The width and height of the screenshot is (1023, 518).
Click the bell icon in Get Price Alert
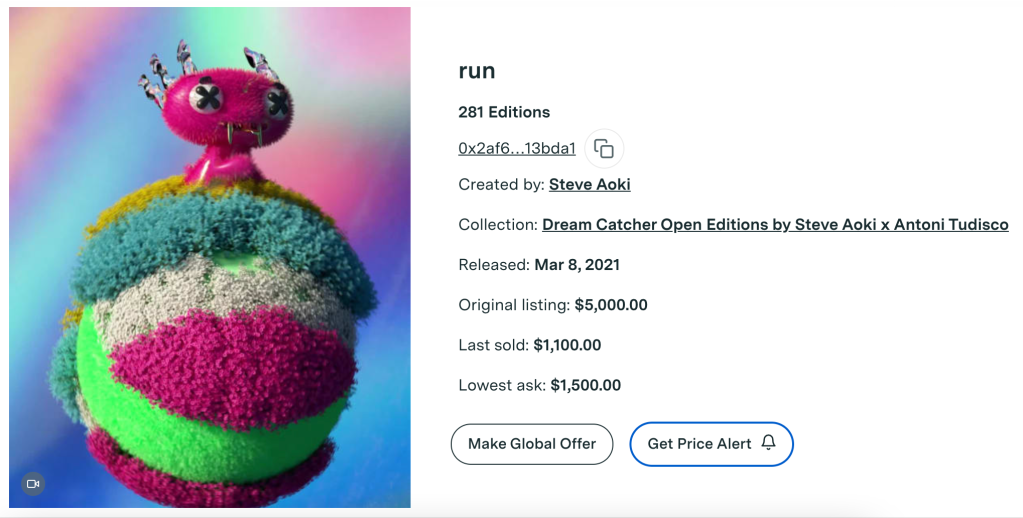pyautogui.click(x=768, y=443)
